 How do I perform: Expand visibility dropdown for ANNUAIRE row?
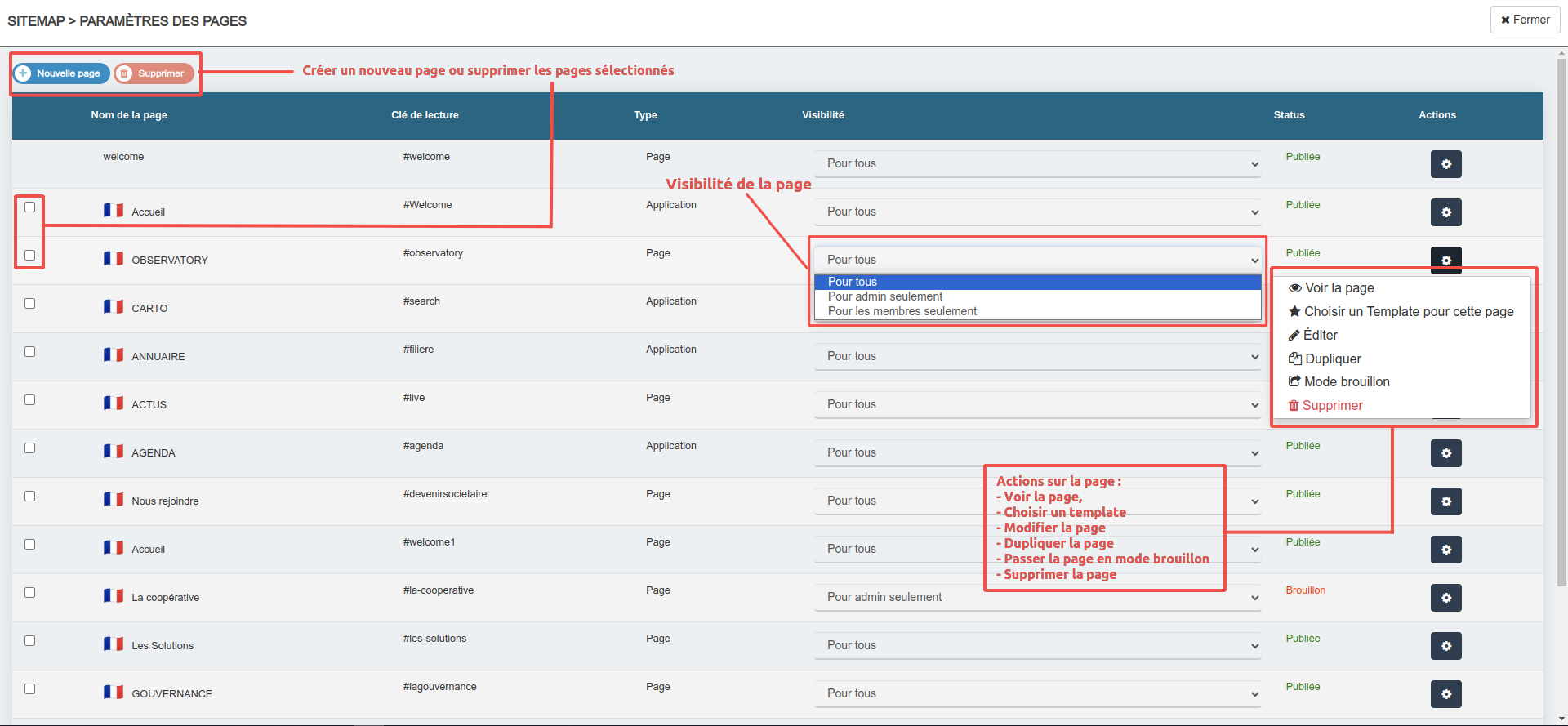1037,357
